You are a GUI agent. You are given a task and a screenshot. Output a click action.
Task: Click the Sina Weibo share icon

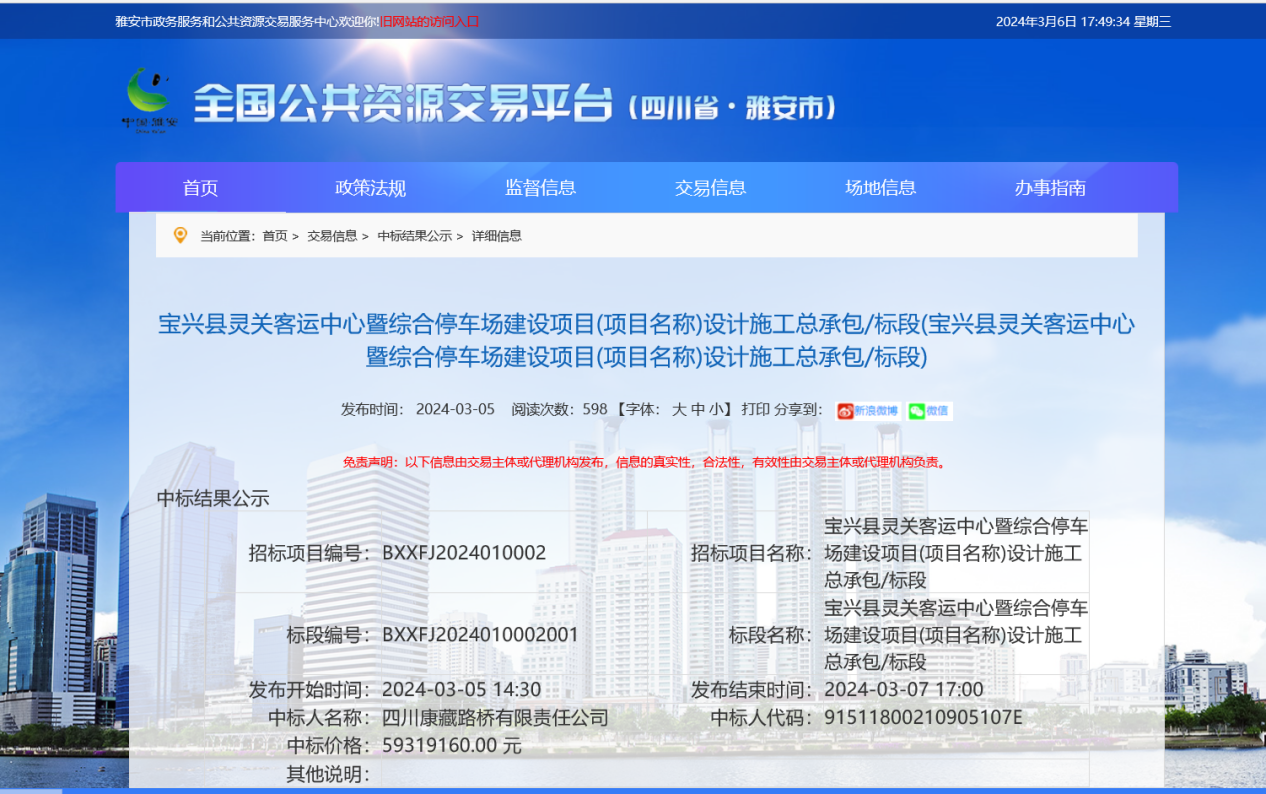pyautogui.click(x=867, y=411)
